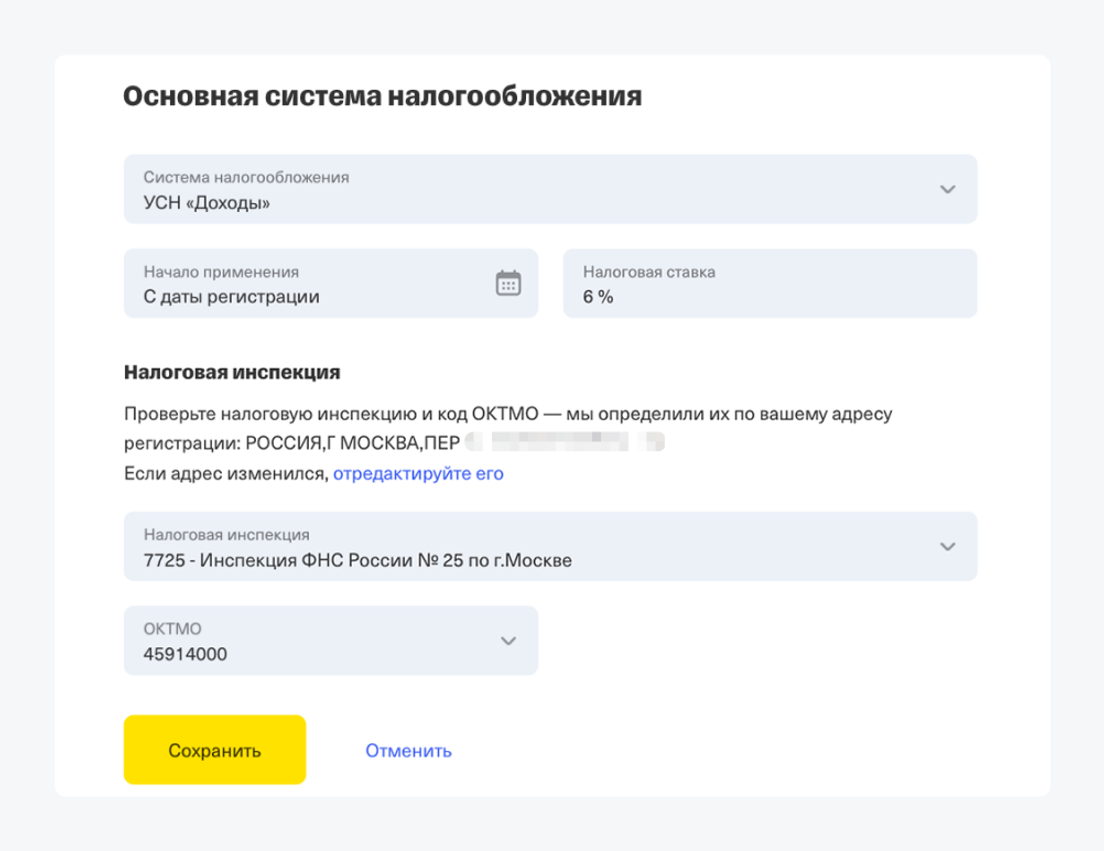Expand the Налоговая инспекция dropdown chevron
1104x851 pixels.
click(x=948, y=546)
